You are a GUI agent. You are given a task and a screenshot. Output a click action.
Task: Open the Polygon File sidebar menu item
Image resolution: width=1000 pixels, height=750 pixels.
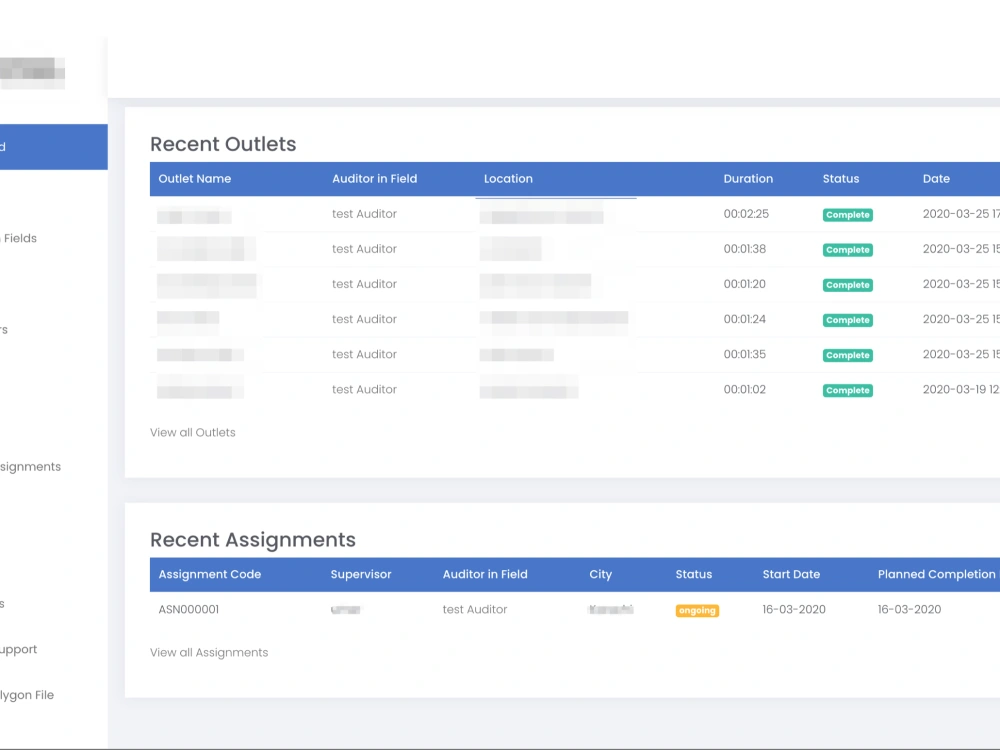pos(27,695)
